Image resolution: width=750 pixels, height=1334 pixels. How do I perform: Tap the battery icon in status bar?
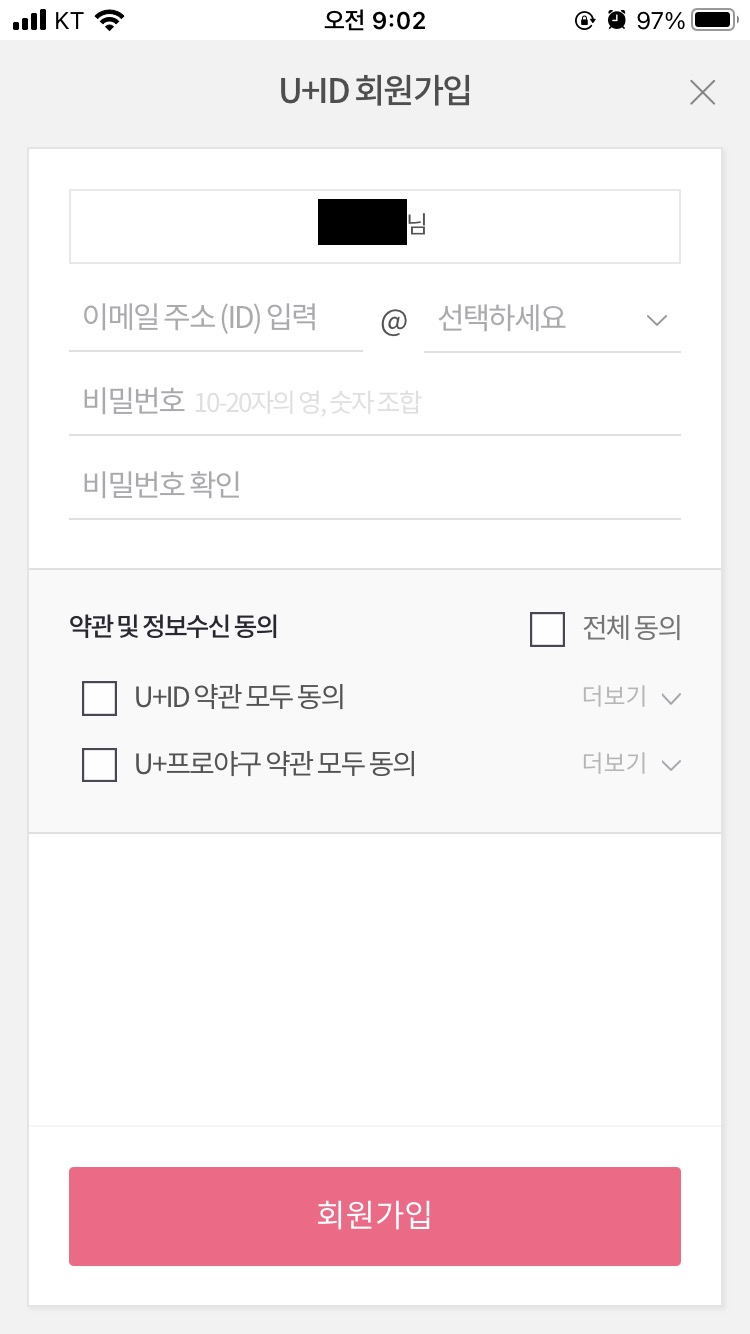point(714,20)
